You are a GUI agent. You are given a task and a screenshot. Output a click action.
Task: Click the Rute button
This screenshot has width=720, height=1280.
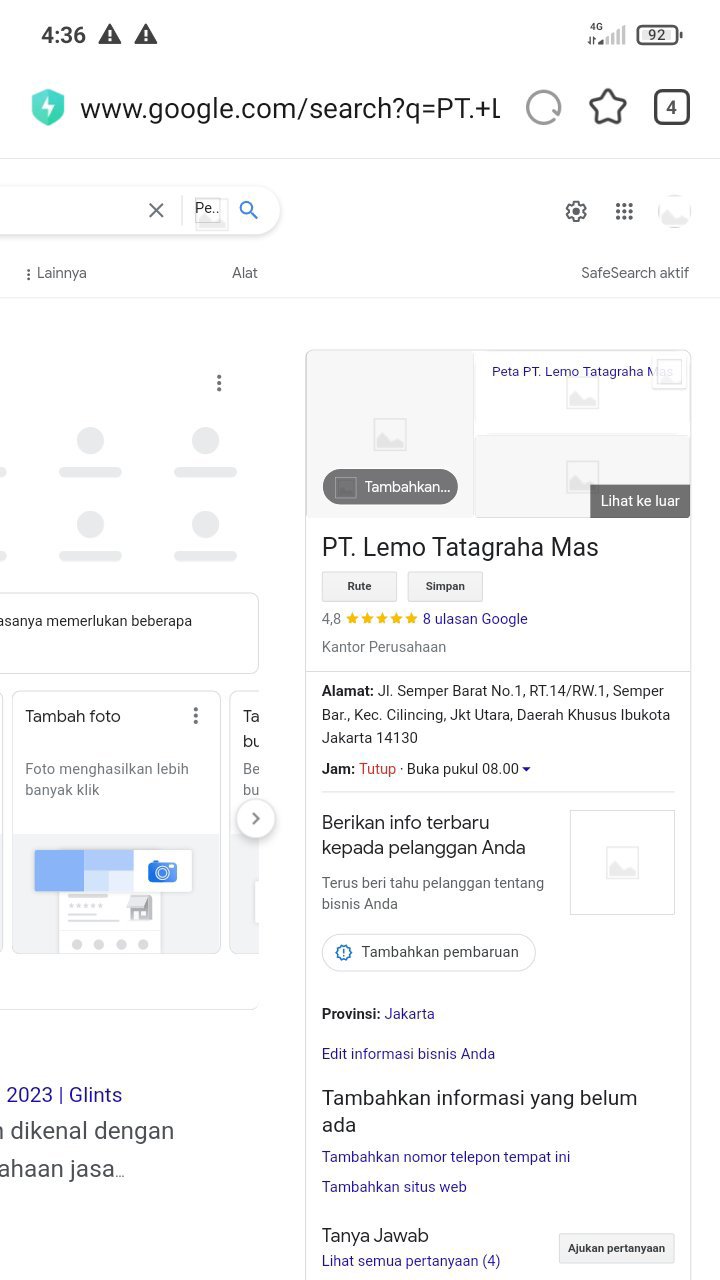pyautogui.click(x=359, y=586)
